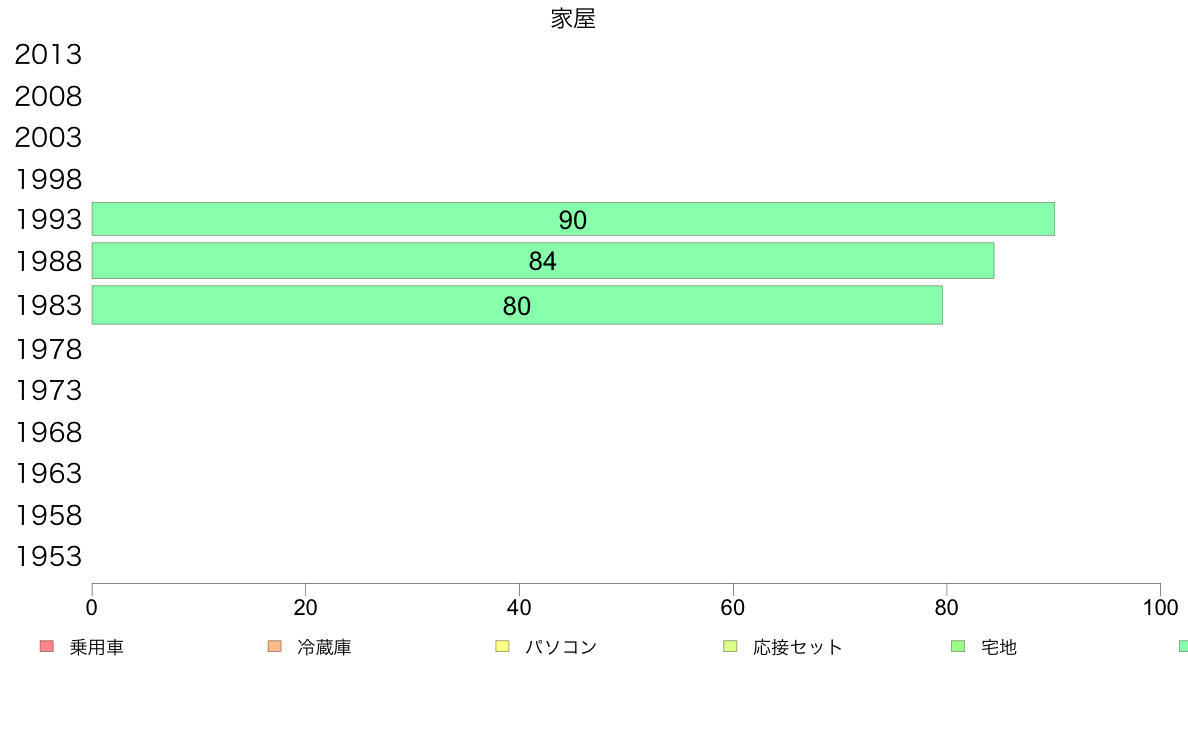Click the 応接セット legend label
The image size is (1188, 736).
(x=797, y=647)
